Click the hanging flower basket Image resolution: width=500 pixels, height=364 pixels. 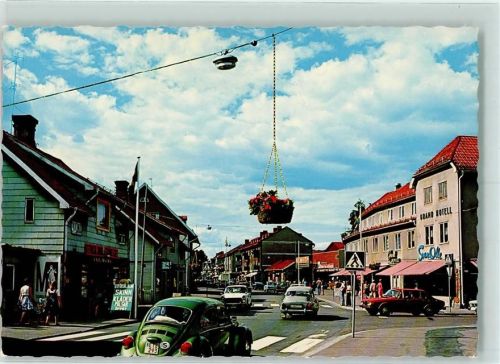point(271,207)
